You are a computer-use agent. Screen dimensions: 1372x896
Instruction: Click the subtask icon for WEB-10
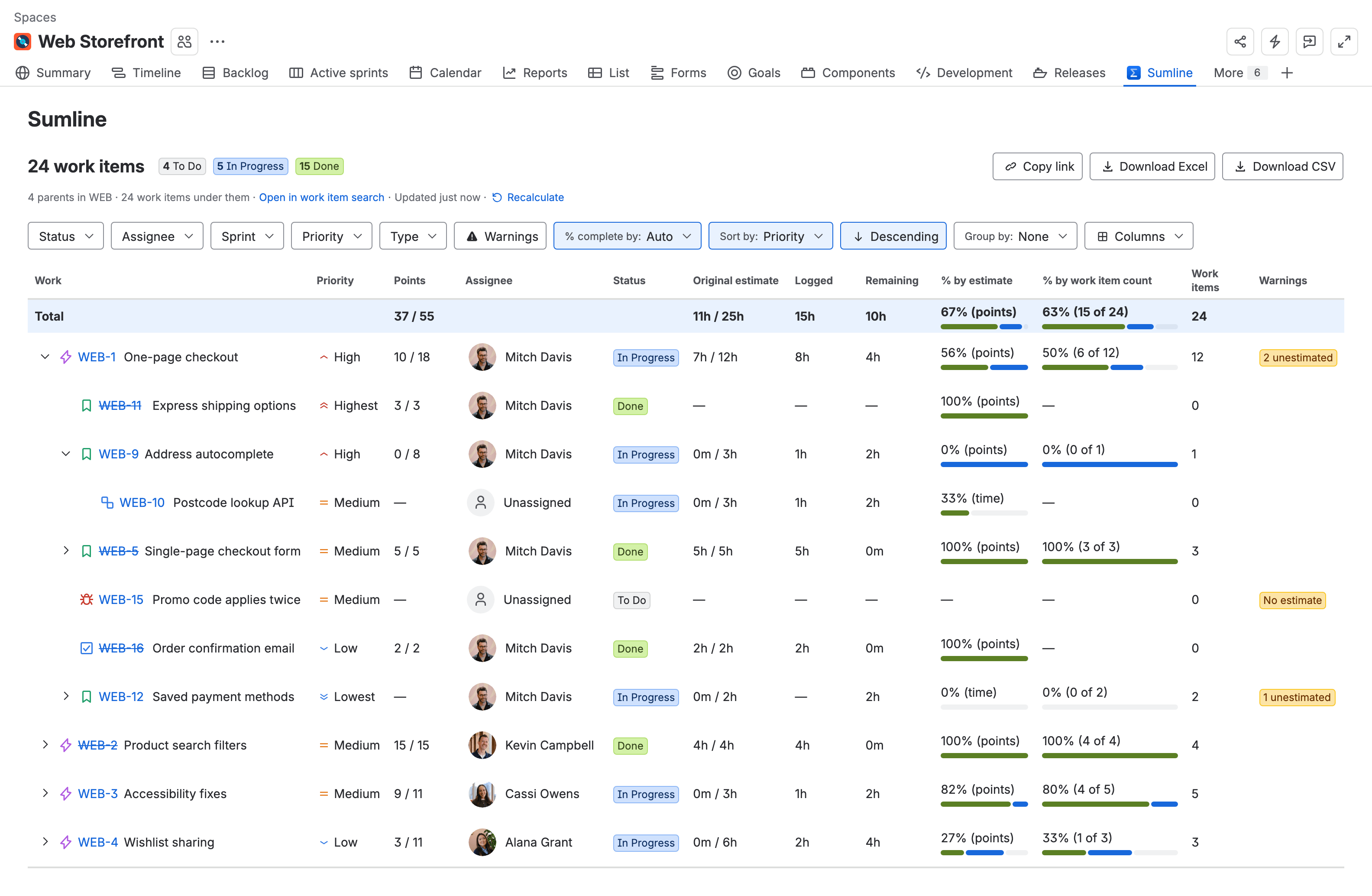107,503
